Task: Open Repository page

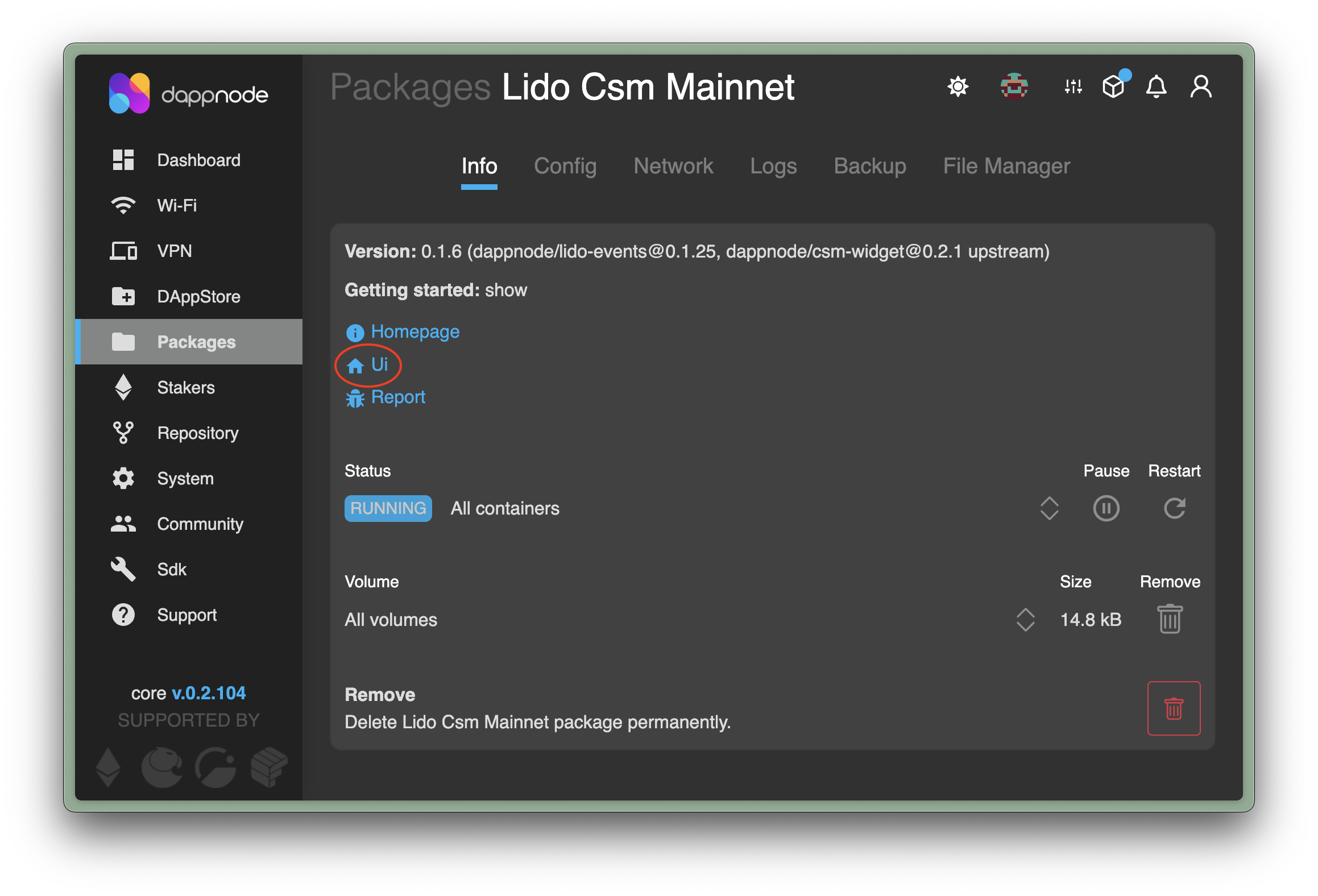Action: pyautogui.click(x=189, y=433)
